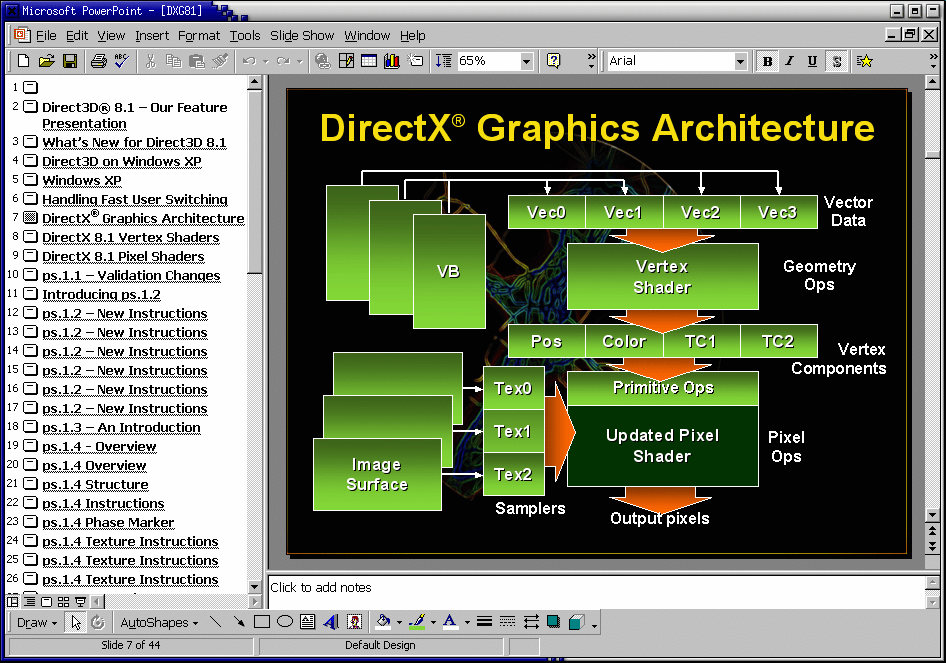Open the Slide Show menu
This screenshot has height=663, width=946.
(302, 36)
